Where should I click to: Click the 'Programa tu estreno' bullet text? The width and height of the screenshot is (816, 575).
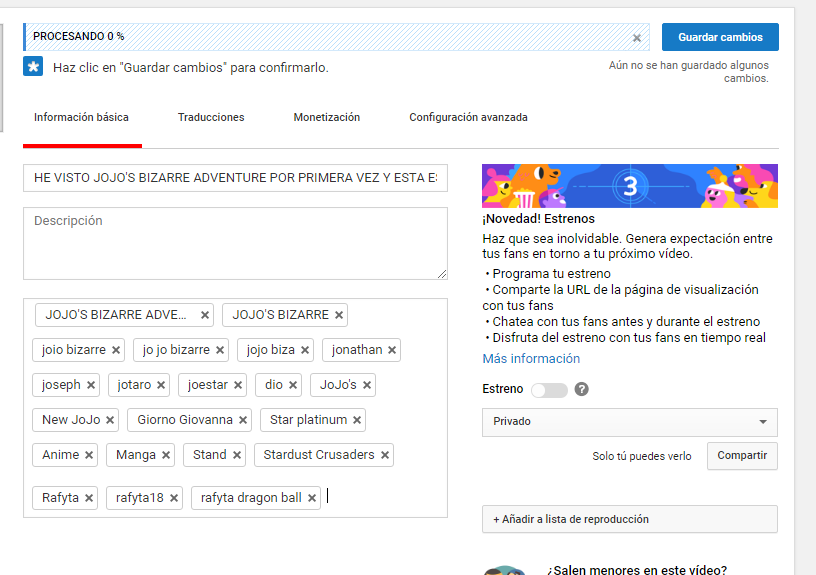552,274
